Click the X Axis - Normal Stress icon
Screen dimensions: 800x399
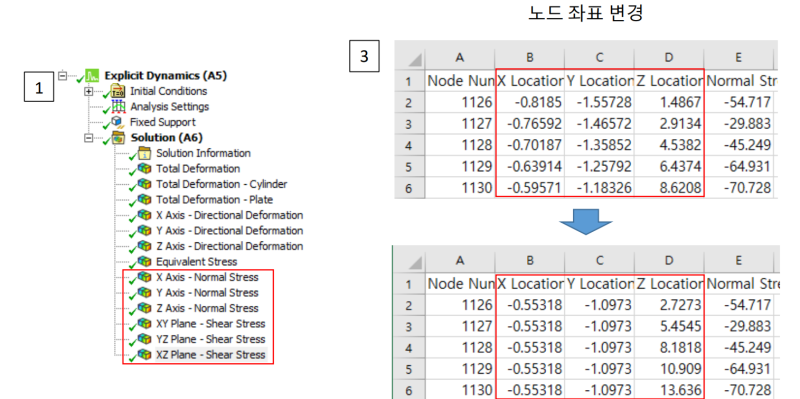point(144,278)
